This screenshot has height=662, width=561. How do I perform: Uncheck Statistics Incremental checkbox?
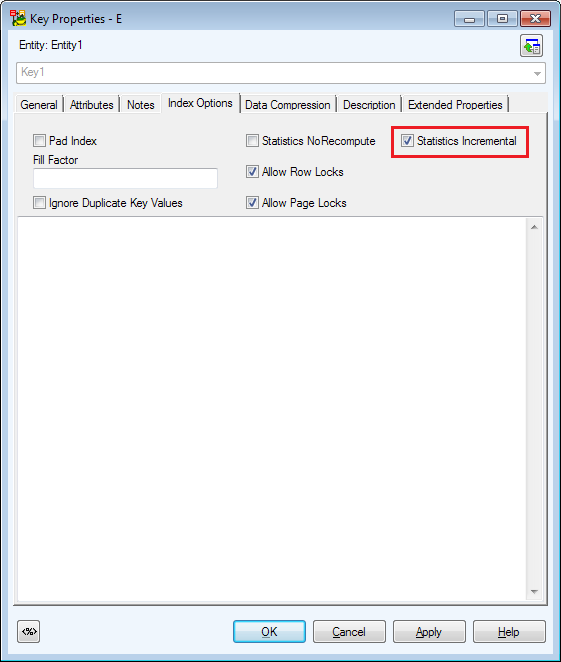click(x=407, y=140)
